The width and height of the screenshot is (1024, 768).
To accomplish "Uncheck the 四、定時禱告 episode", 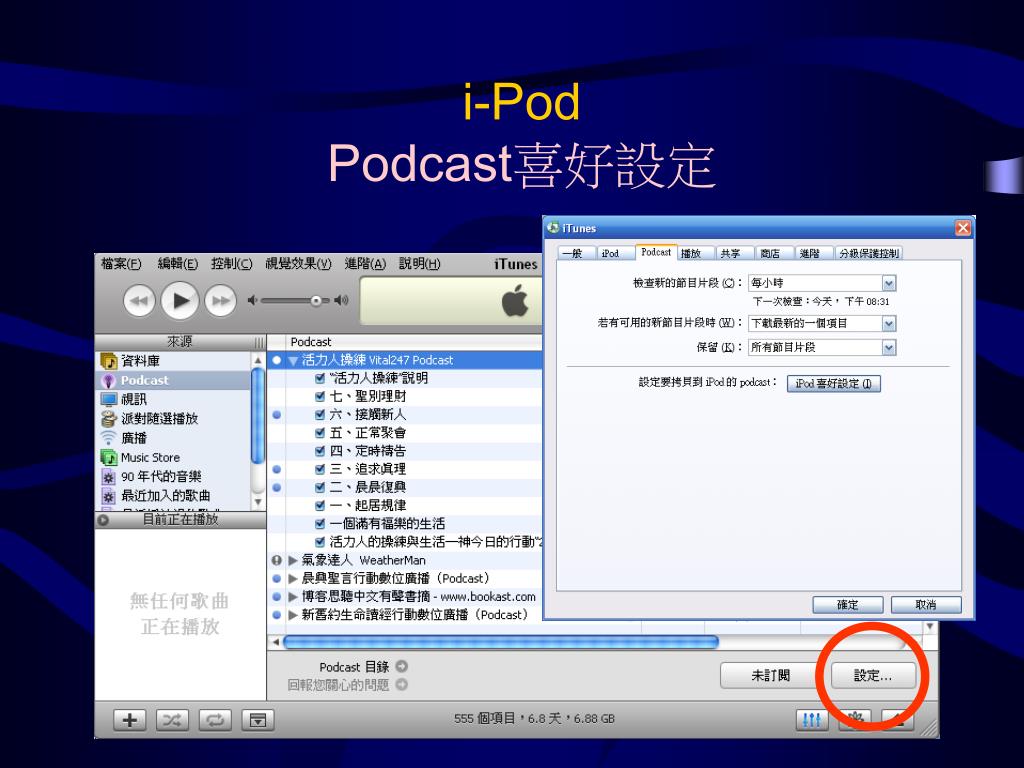I will click(x=320, y=451).
